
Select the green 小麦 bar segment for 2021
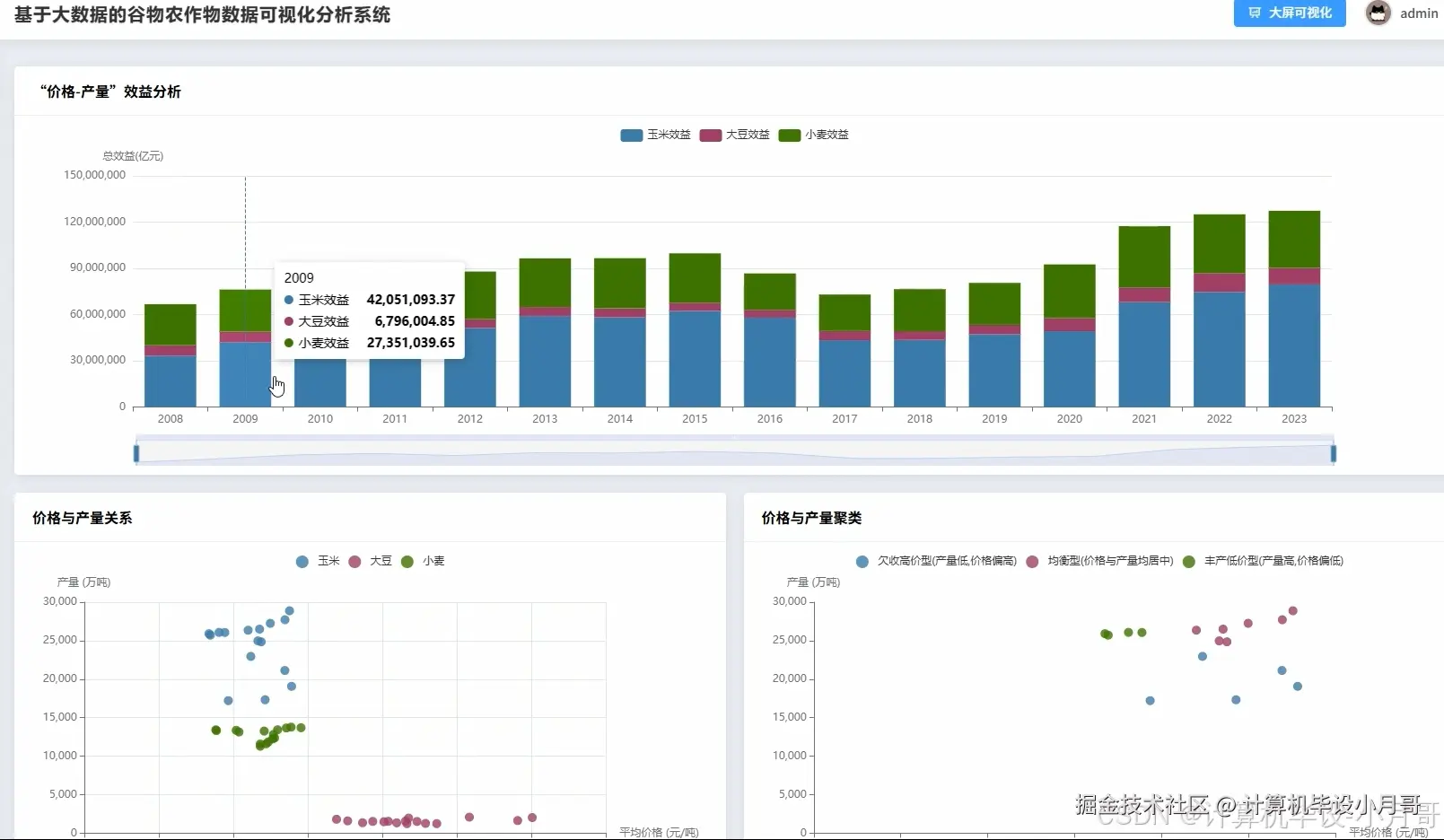pyautogui.click(x=1144, y=257)
